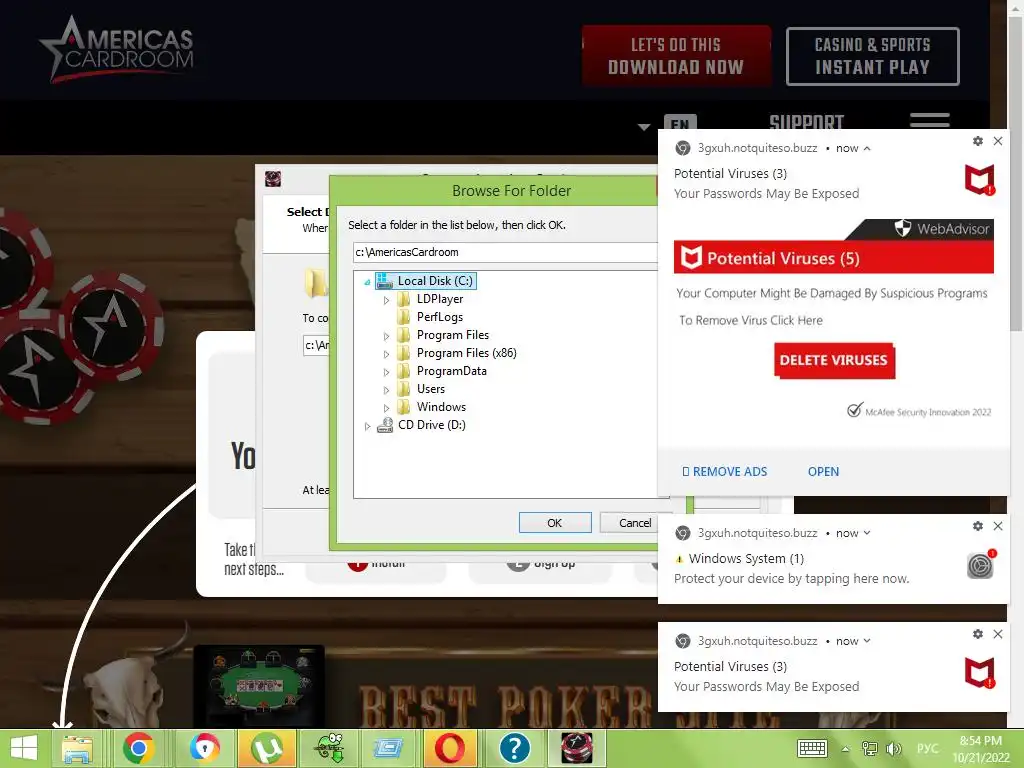Select Local Disk (C:) in tree
Screen dimensions: 1024x768
435,281
